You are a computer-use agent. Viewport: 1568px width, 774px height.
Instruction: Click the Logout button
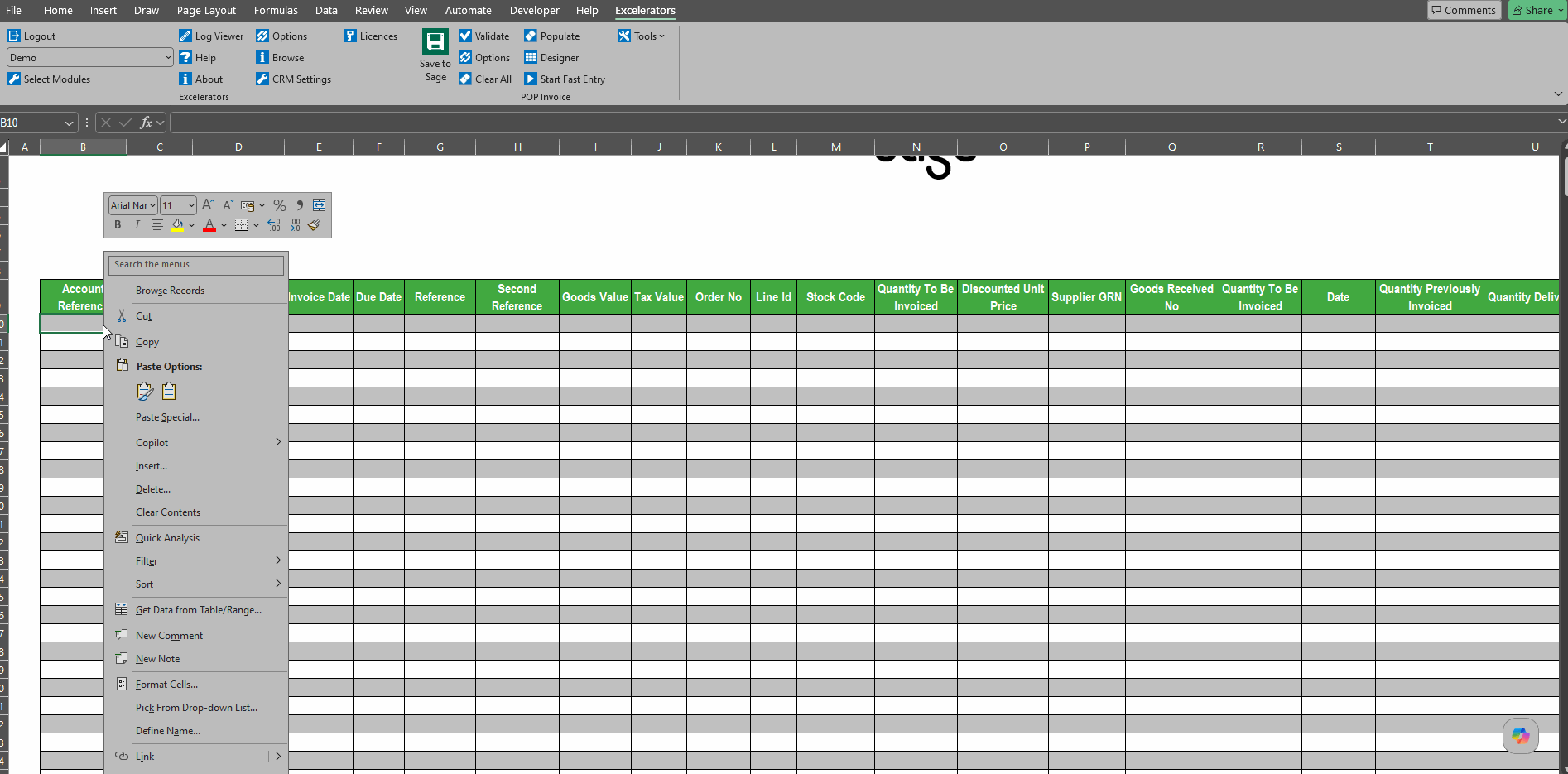31,36
